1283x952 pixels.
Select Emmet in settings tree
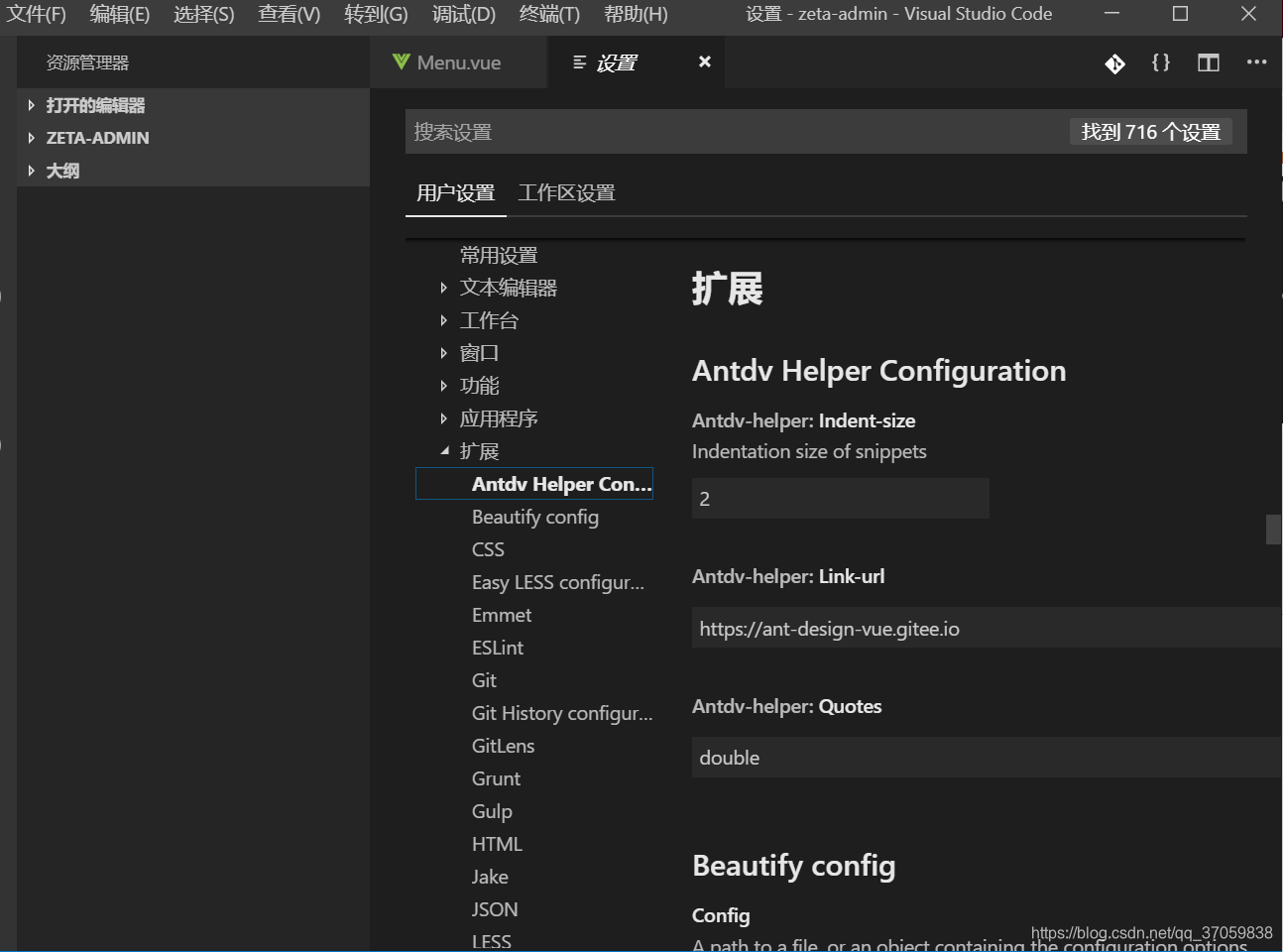click(502, 615)
